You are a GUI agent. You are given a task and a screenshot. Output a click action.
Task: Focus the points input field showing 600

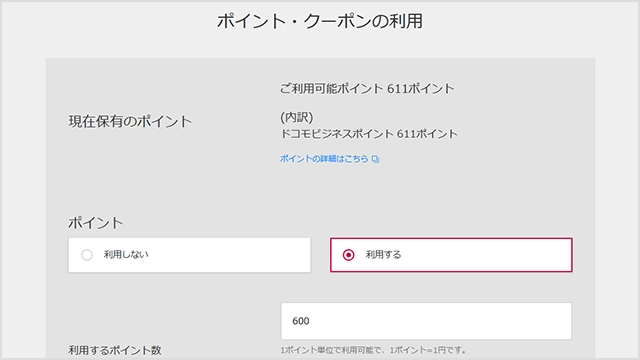(426, 321)
